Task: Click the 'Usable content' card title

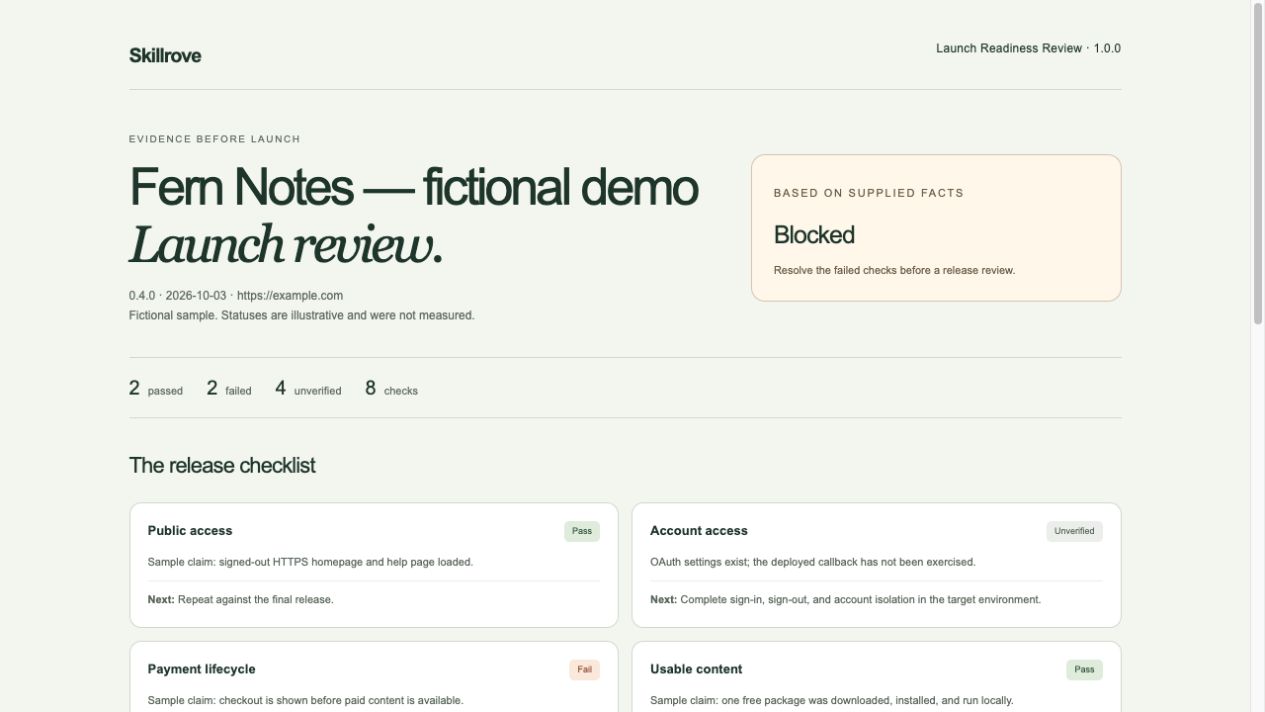Action: coord(696,669)
